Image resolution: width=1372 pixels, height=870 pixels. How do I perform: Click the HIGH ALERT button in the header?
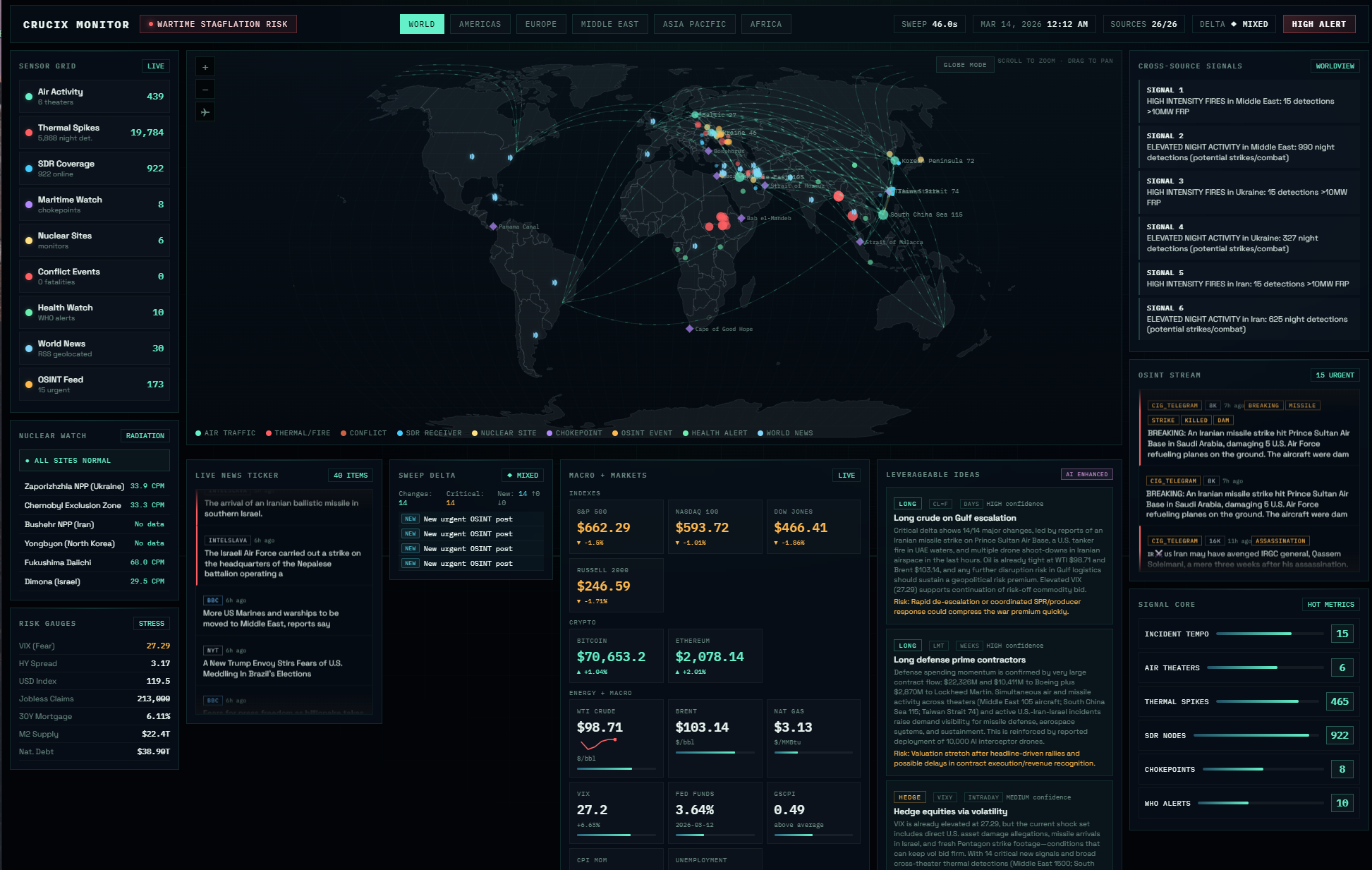click(1318, 23)
